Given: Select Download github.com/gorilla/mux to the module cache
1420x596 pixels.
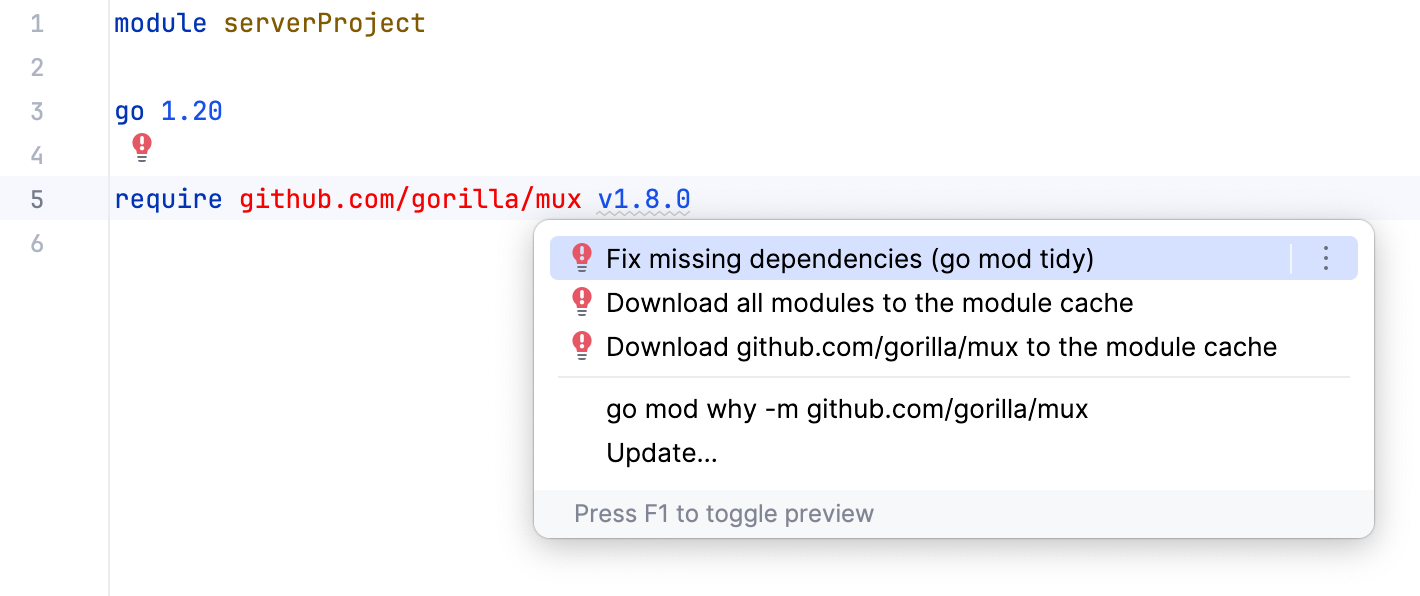Looking at the screenshot, I should point(941,346).
